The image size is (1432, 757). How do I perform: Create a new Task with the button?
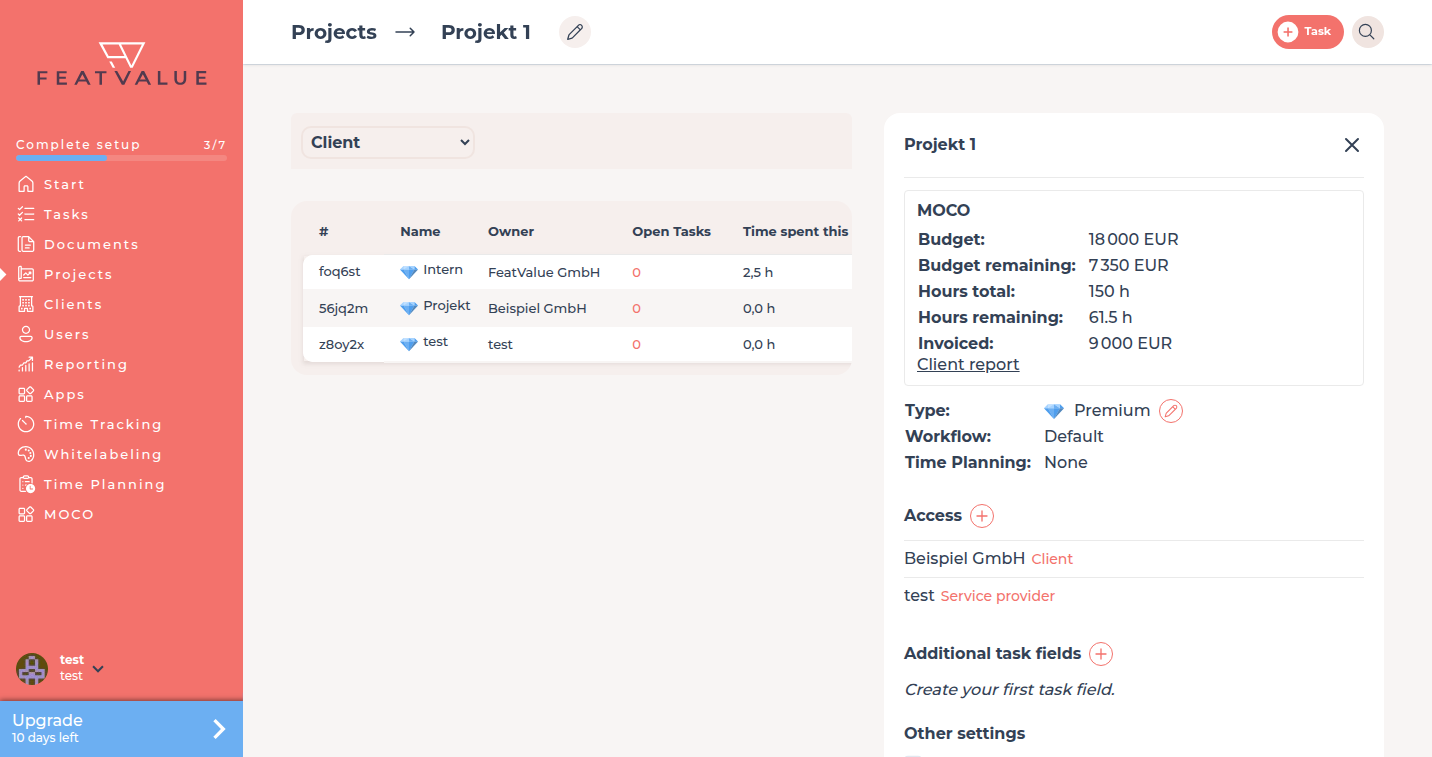[1307, 32]
